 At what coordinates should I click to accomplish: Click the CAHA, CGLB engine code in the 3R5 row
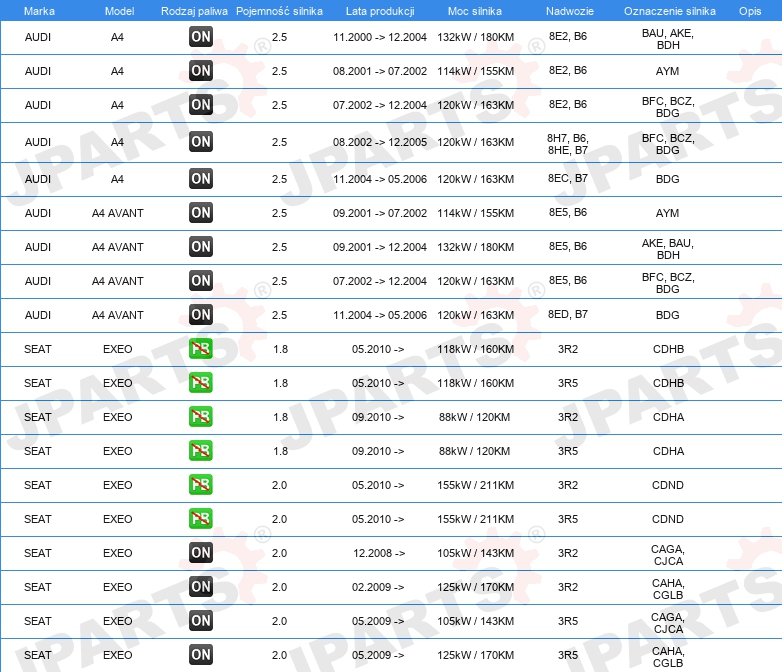click(x=668, y=657)
